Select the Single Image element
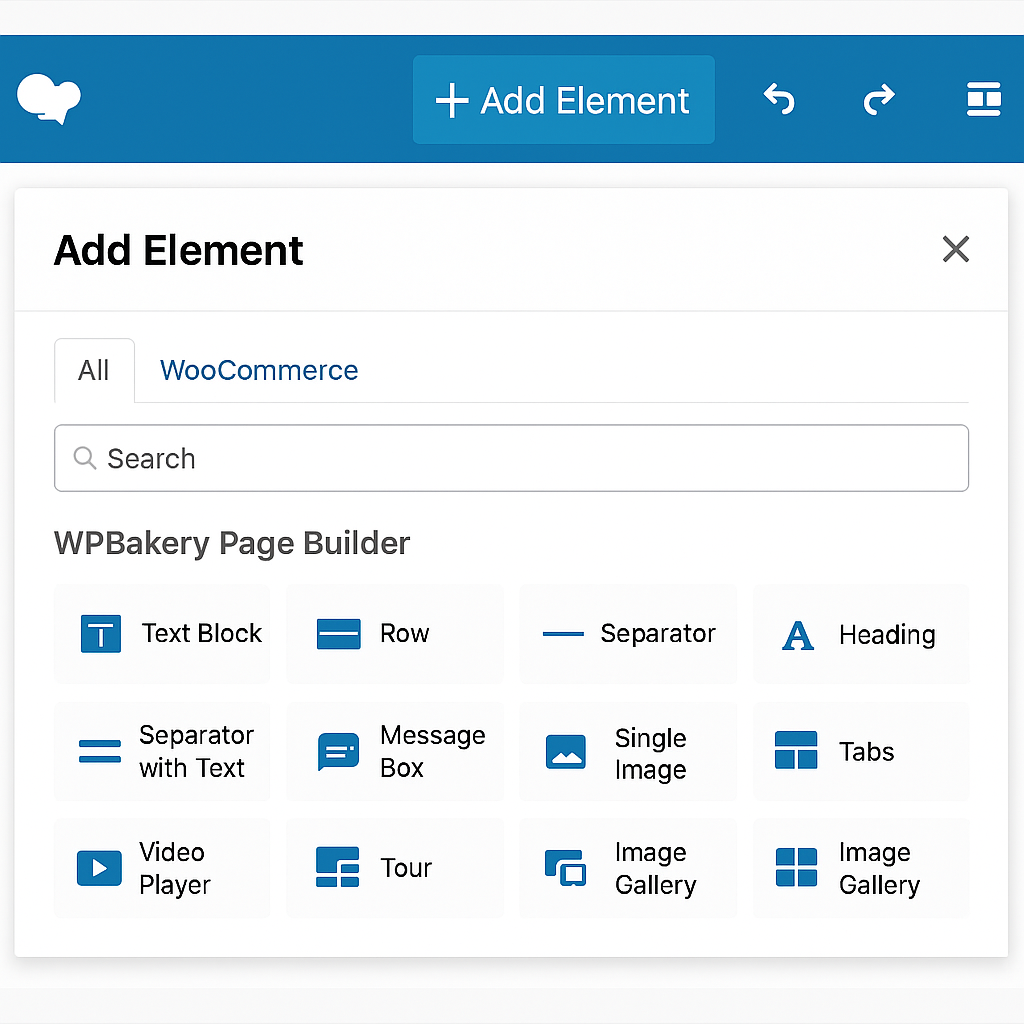The image size is (1024, 1024). (628, 751)
